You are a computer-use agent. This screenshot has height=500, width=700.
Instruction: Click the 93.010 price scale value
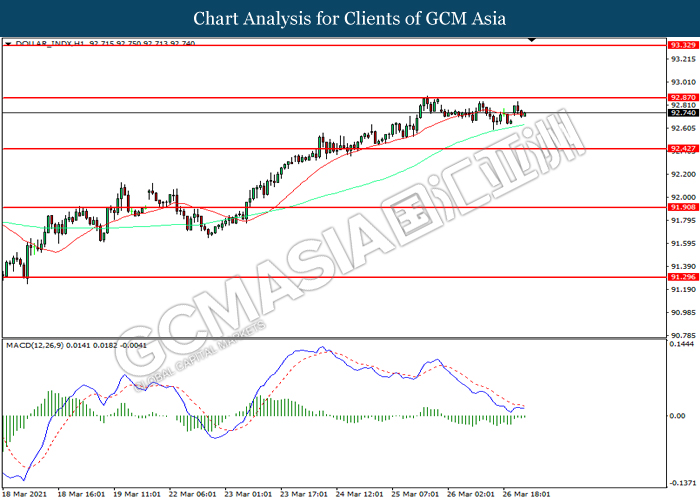(683, 82)
